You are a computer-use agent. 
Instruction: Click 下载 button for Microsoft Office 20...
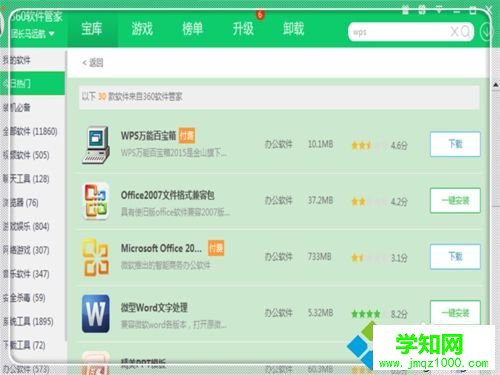coord(455,257)
